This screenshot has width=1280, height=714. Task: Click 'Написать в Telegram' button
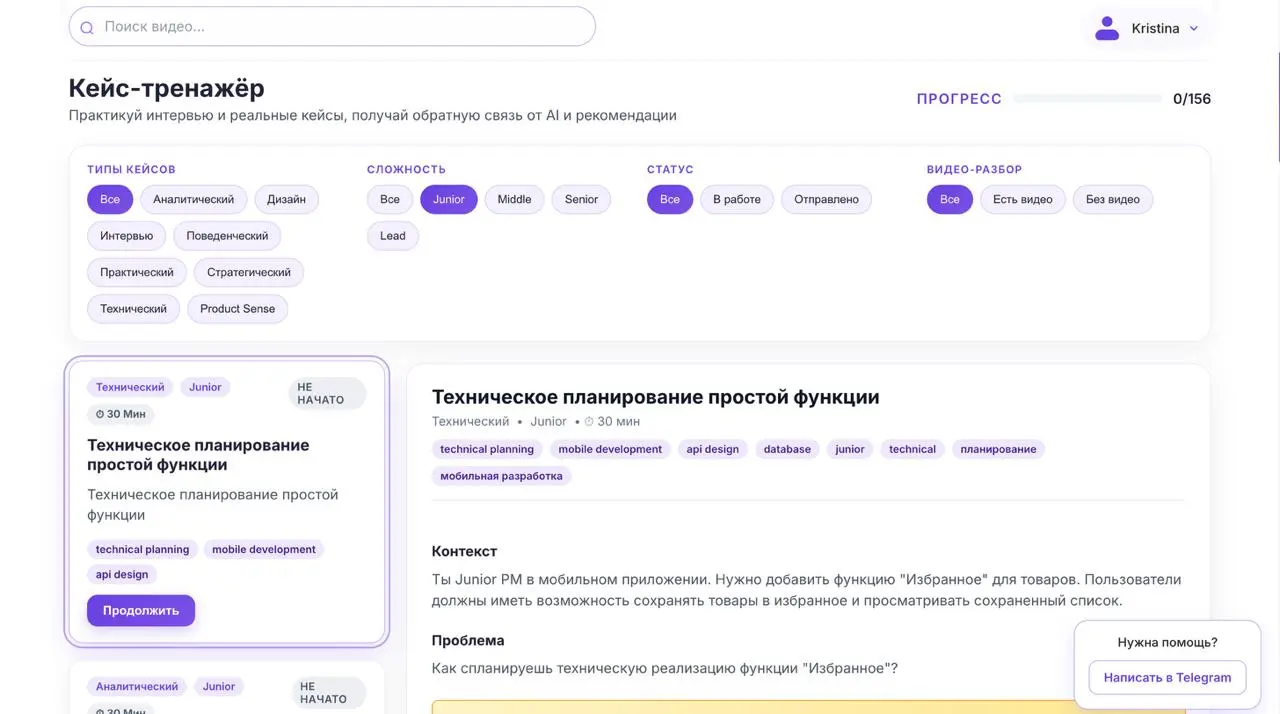(x=1167, y=677)
